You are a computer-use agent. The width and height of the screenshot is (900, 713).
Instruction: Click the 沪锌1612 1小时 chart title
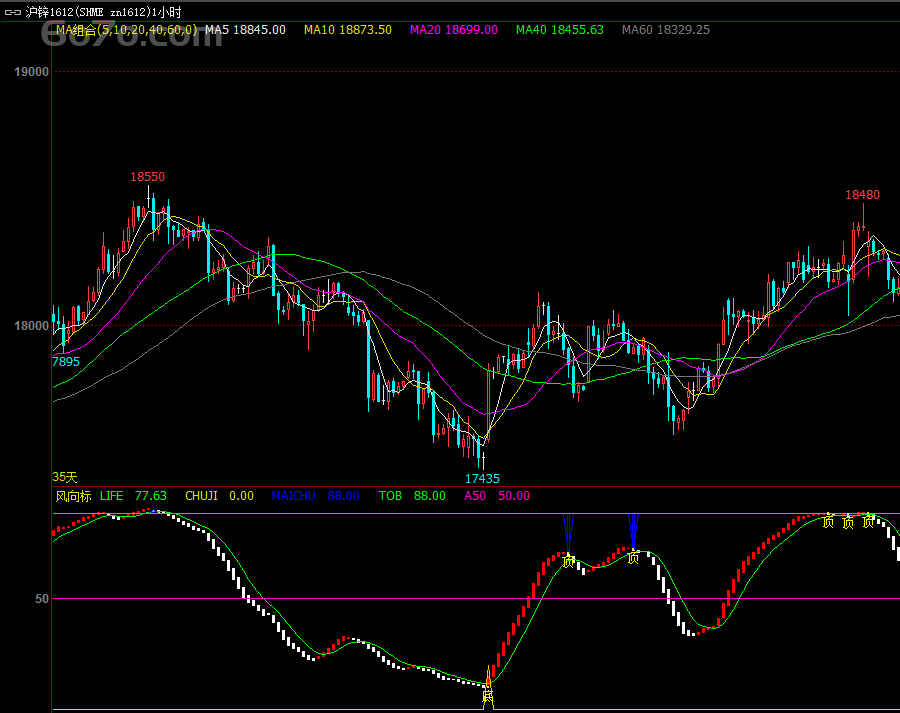[103, 12]
